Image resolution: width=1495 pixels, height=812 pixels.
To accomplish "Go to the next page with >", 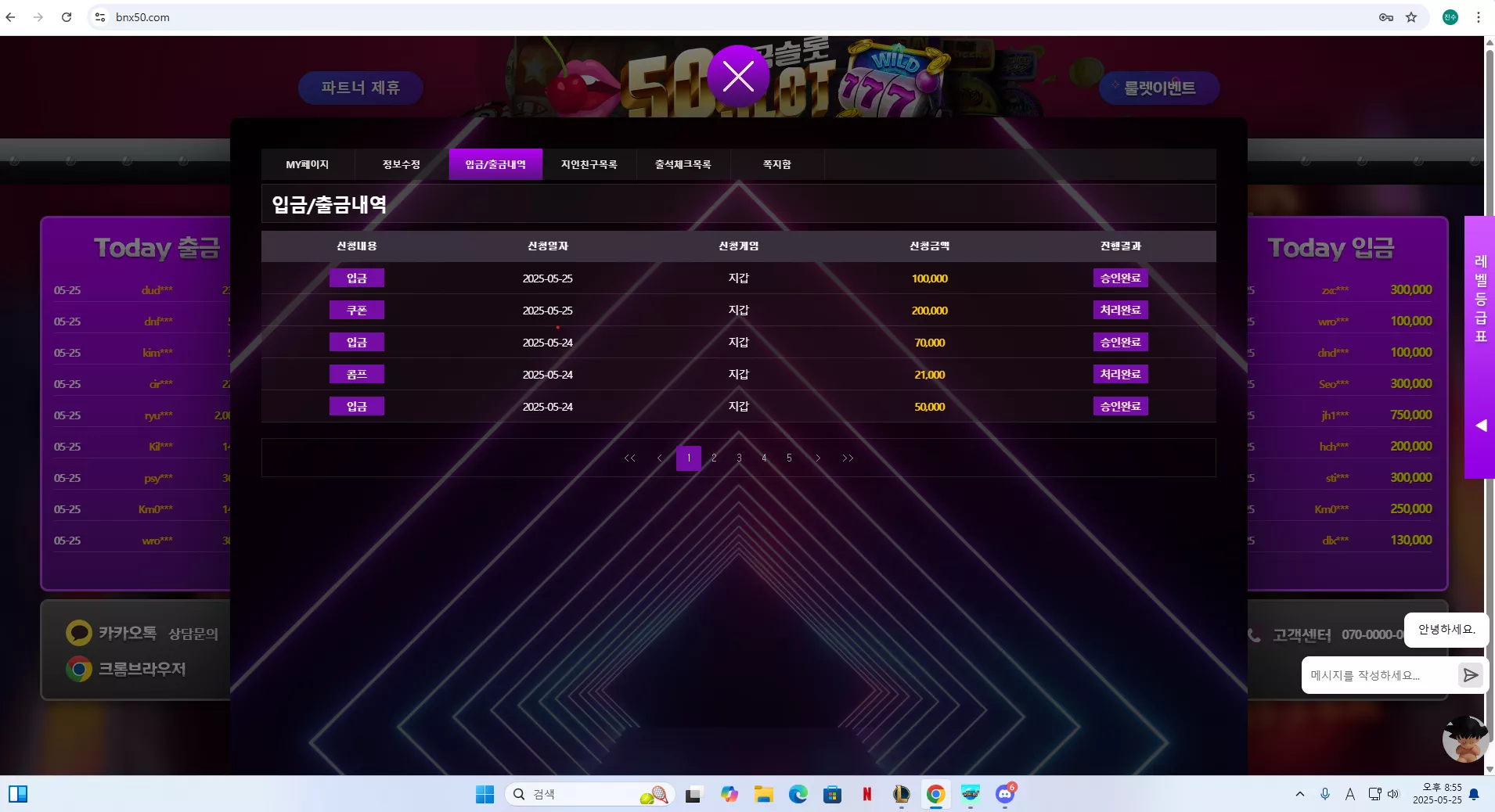I will click(x=818, y=458).
